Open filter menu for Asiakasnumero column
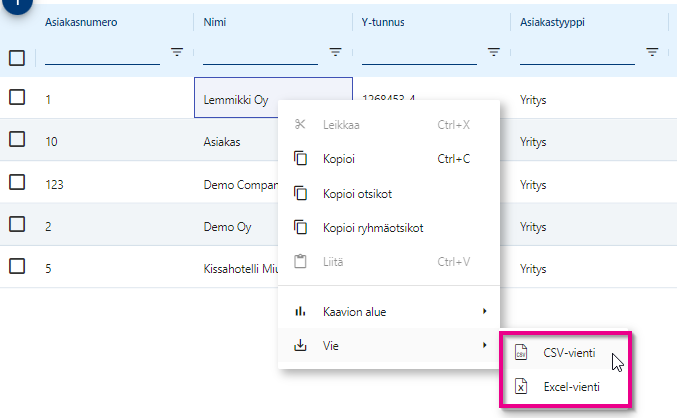This screenshot has height=418, width=677. coord(177,52)
